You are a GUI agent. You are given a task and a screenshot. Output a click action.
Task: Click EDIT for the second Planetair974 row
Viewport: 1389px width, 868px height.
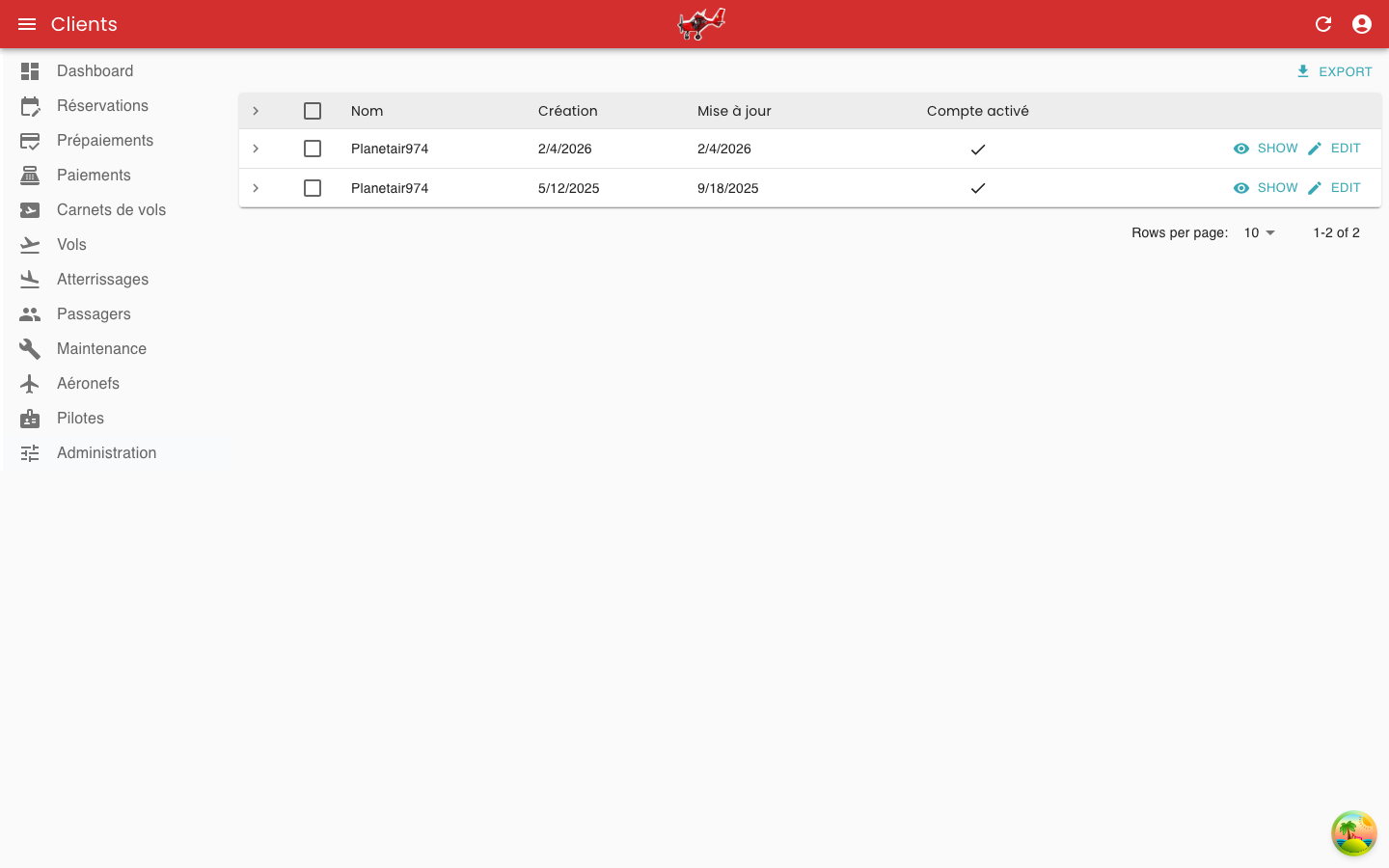[1334, 188]
